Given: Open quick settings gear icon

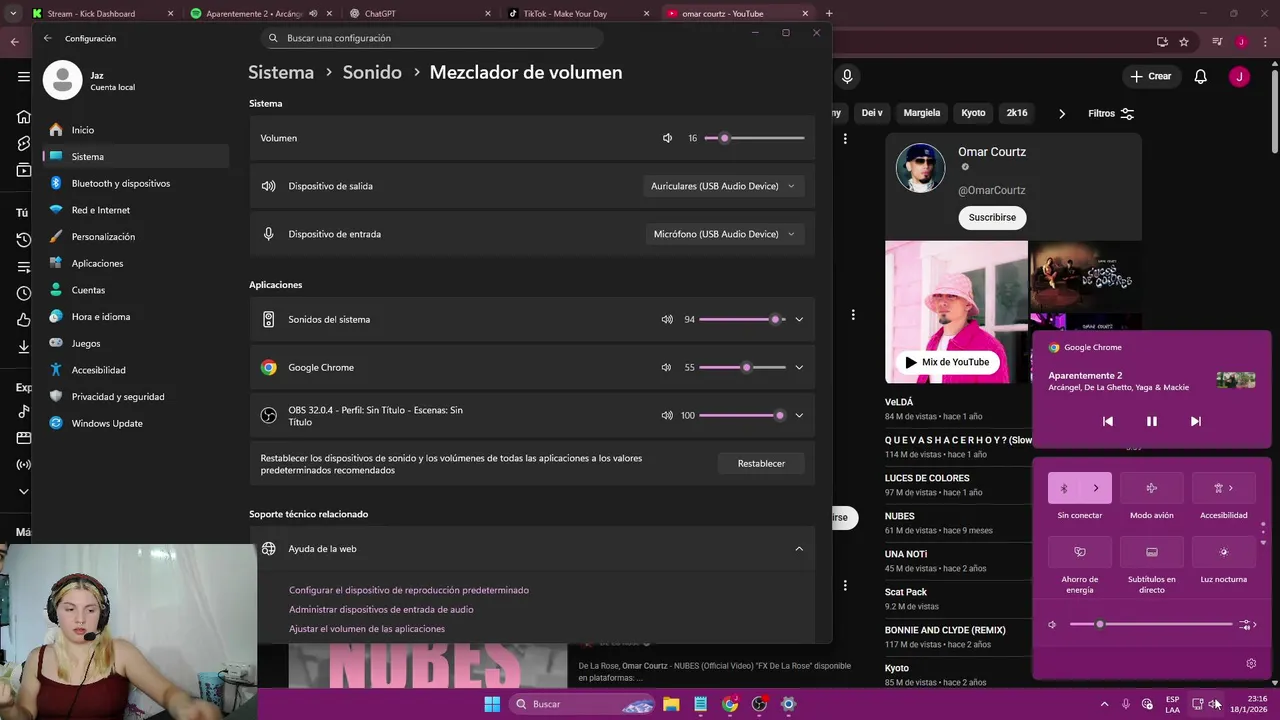Looking at the screenshot, I should [1250, 663].
